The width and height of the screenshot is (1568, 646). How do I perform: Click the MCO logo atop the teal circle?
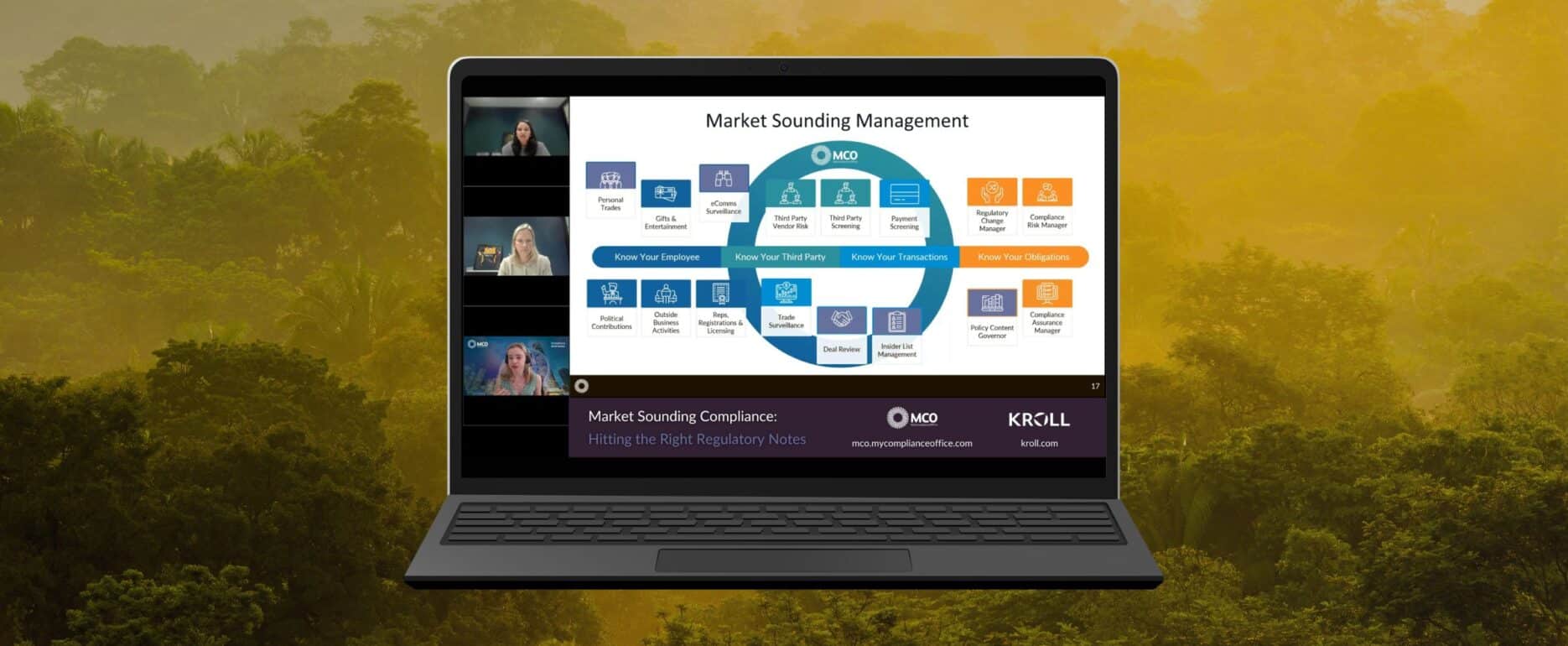tap(834, 155)
